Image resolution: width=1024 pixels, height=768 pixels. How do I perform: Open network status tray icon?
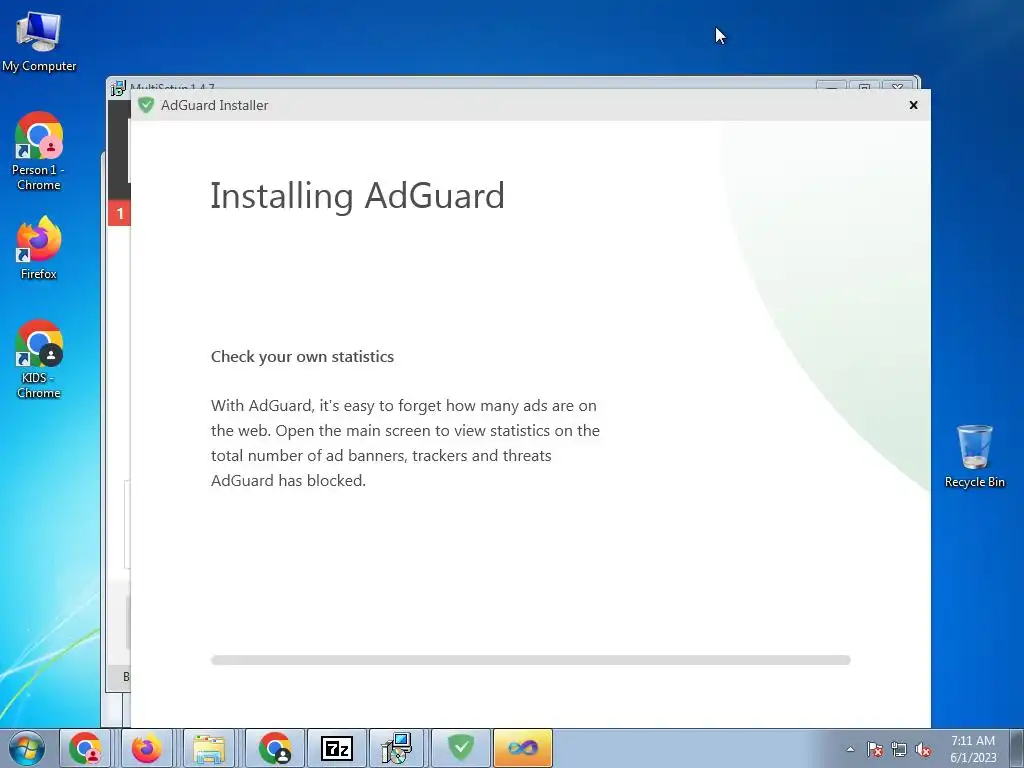pyautogui.click(x=899, y=749)
